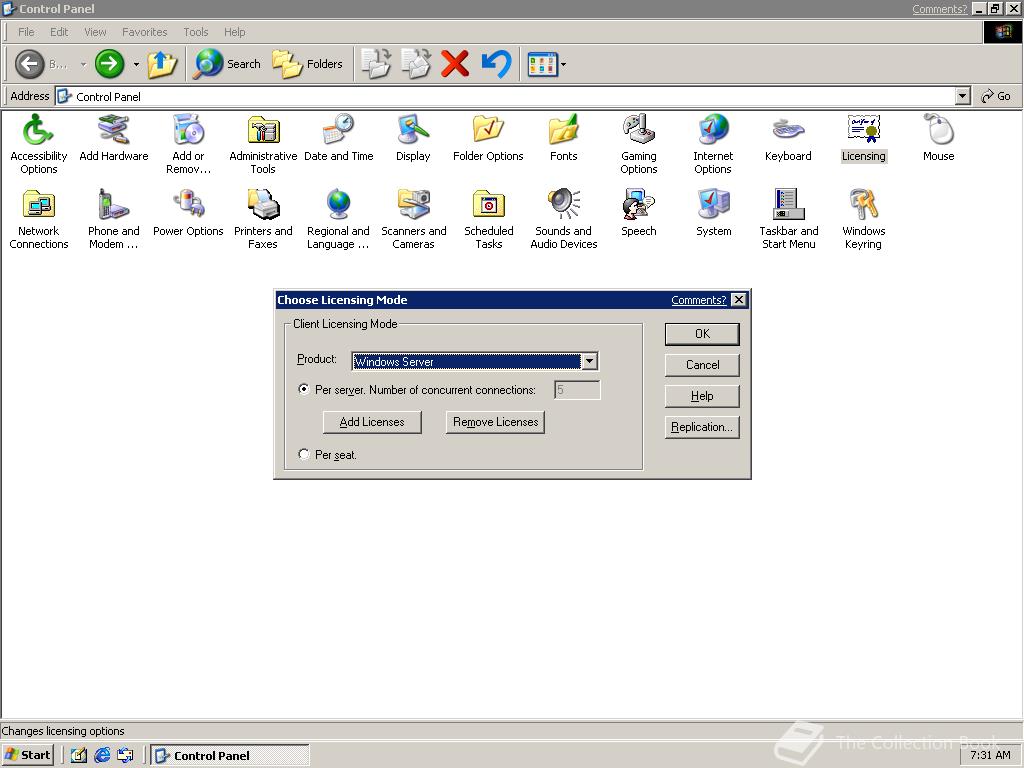Toggle the Folders pane button
Viewport: 1024px width, 768px height.
308,64
